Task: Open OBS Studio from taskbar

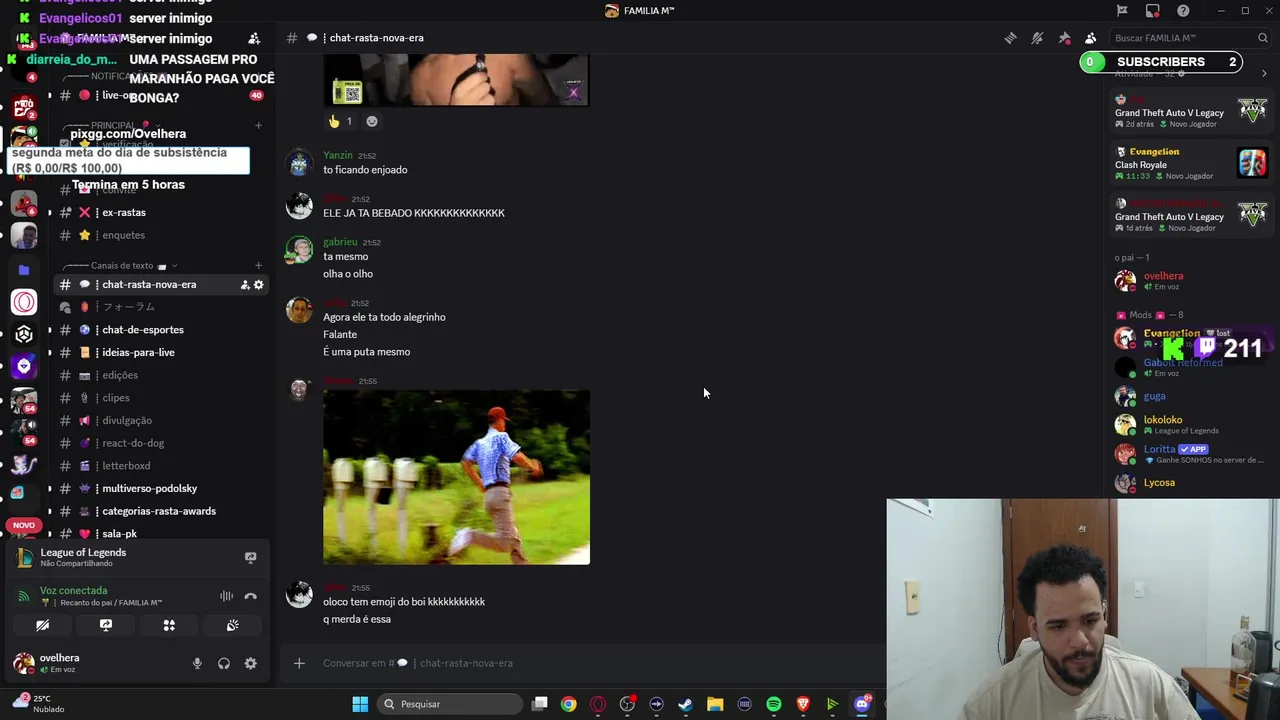Action: tap(627, 704)
